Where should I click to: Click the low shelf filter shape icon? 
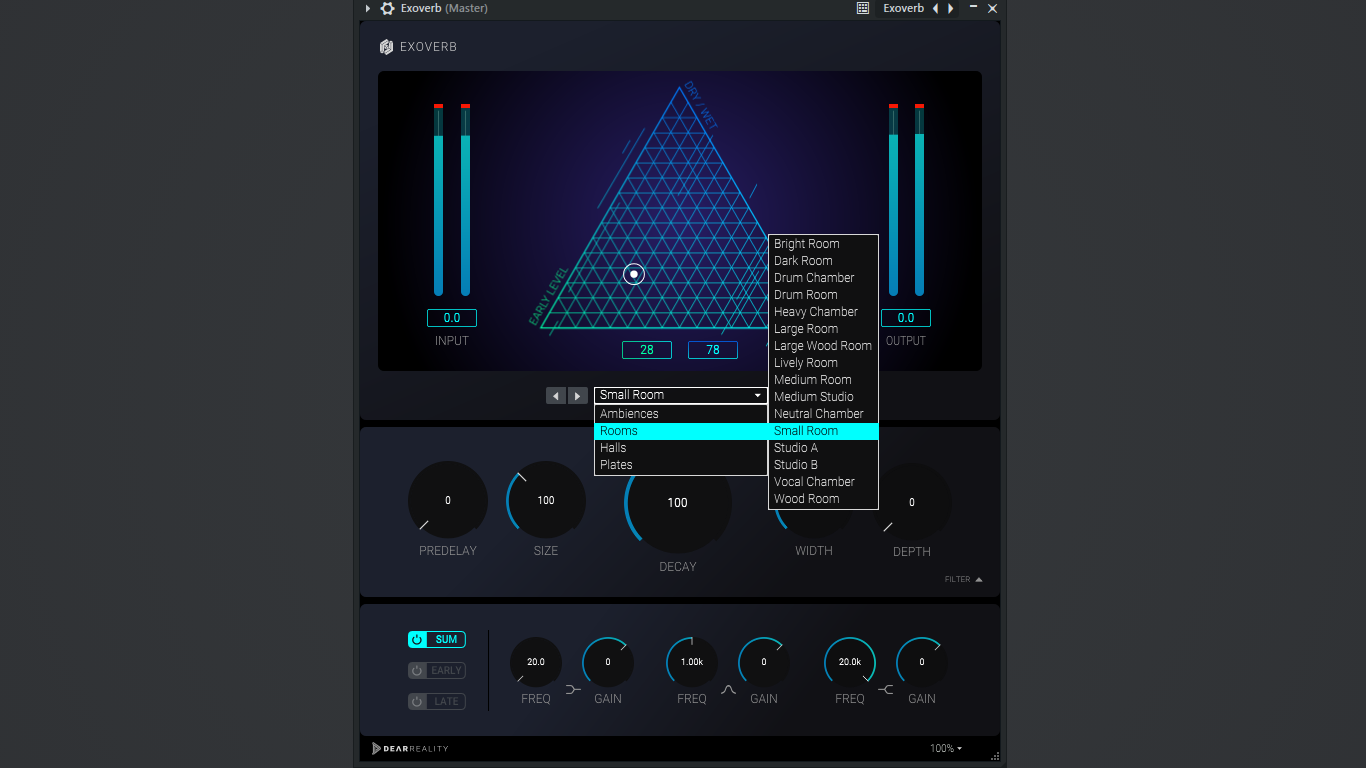573,689
